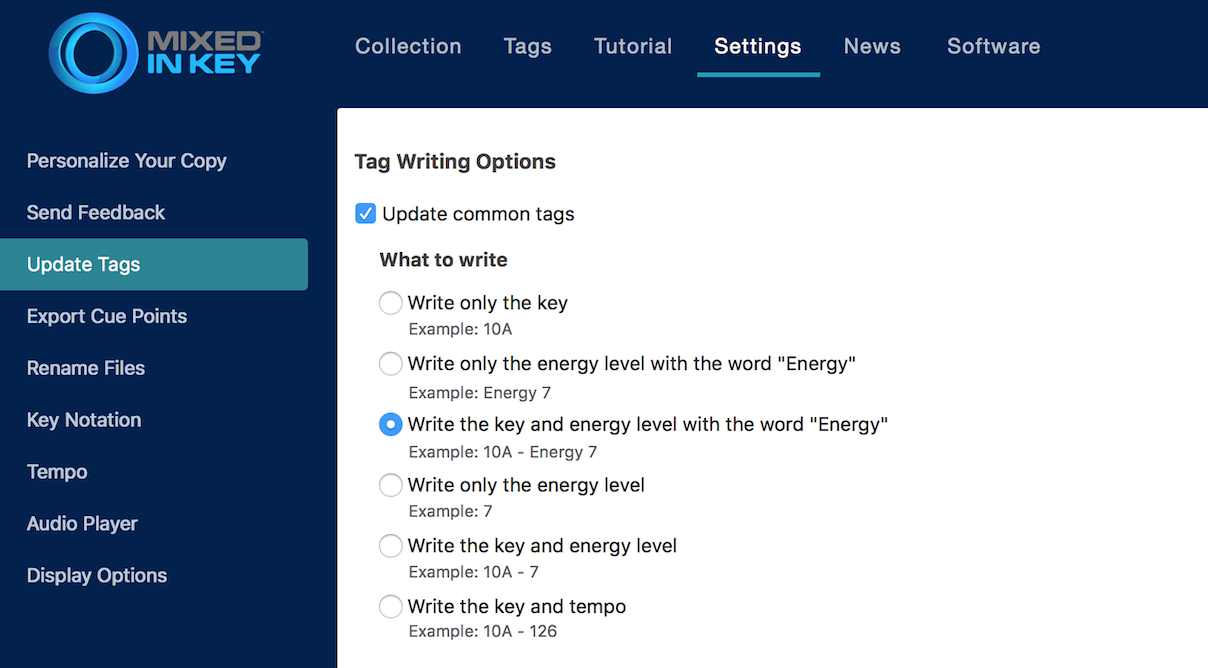Select 'Write the key and energy level' radio

pyautogui.click(x=391, y=546)
